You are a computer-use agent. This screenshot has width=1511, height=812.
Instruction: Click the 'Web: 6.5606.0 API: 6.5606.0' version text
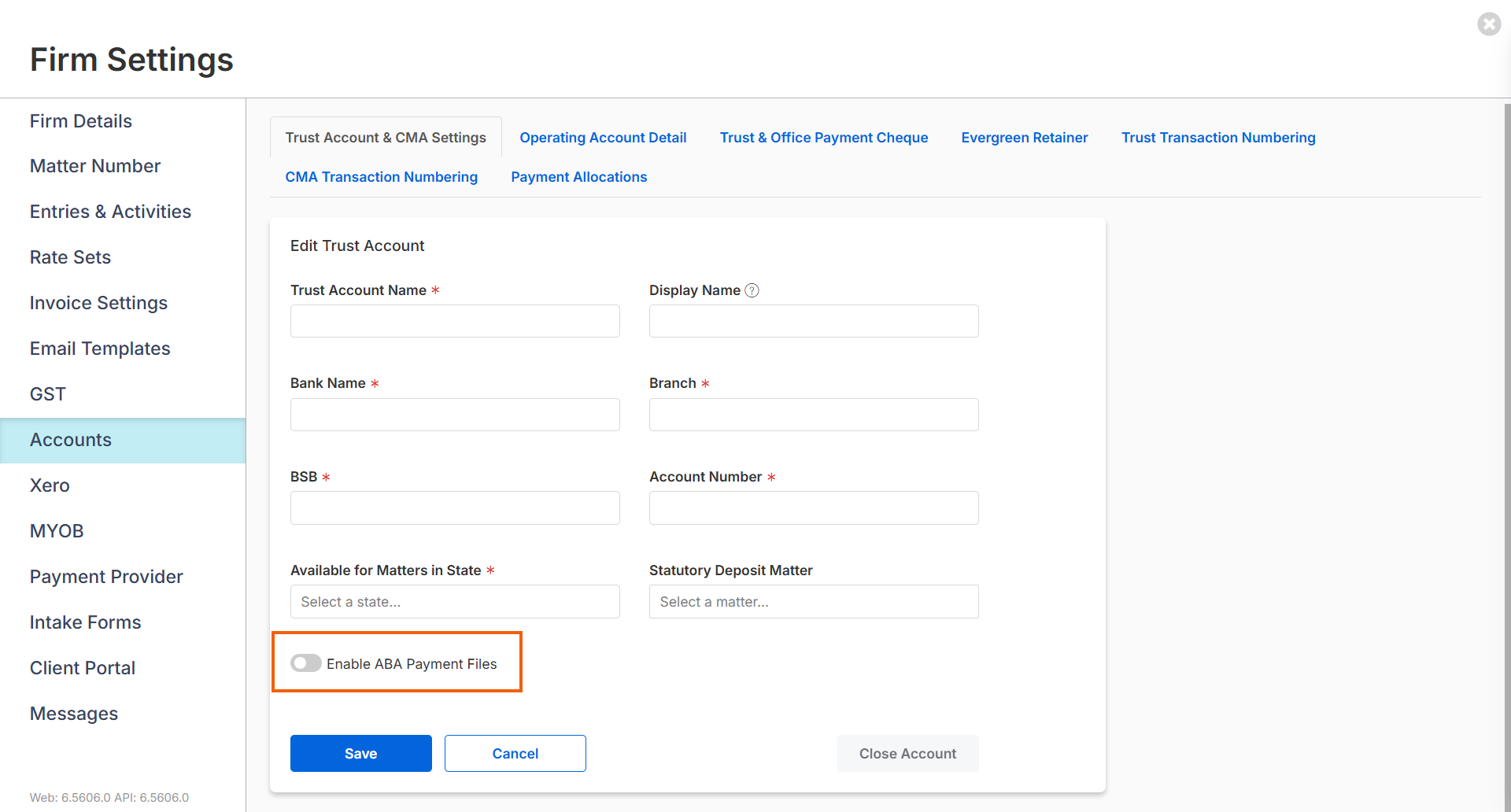tap(109, 797)
